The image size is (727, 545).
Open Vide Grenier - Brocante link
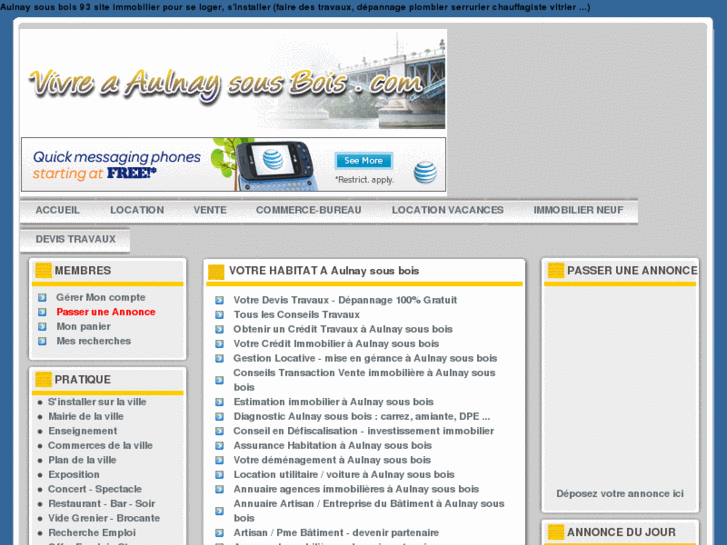coord(104,518)
